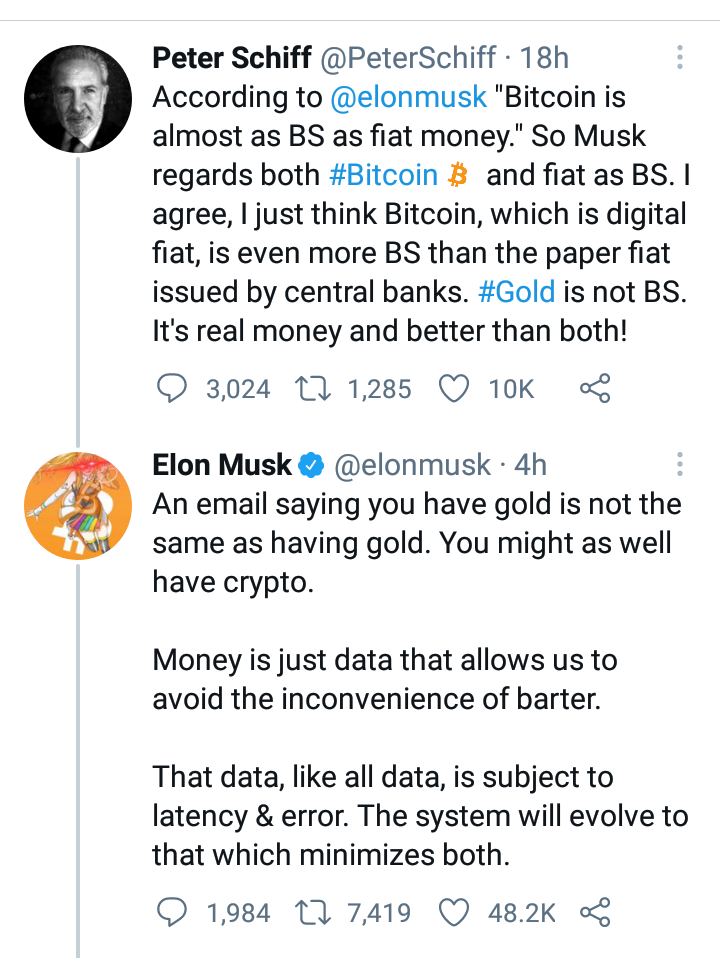Open Peter Schiff's profile by name
Screen dimensions: 720x958
(x=232, y=57)
